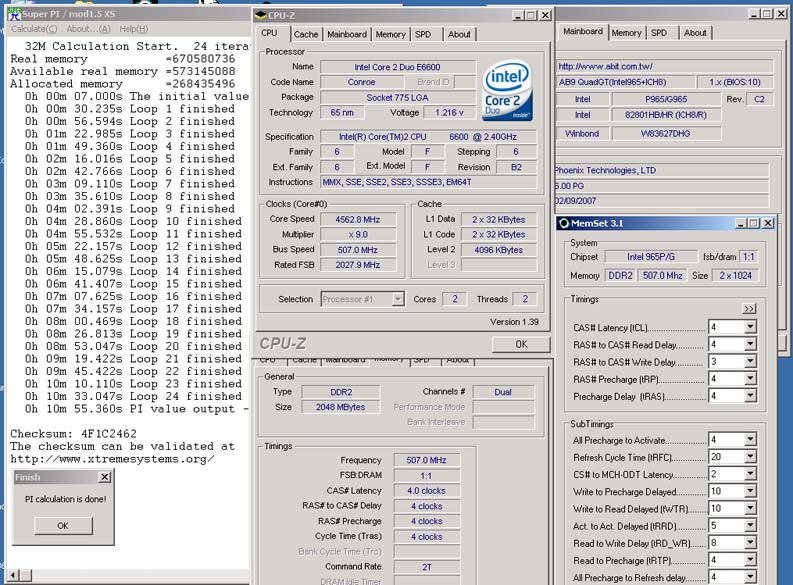Viewport: 793px width, 585px height.
Task: Open the Refresh Cycle Time (tRFC) dropdown
Action: 750,457
